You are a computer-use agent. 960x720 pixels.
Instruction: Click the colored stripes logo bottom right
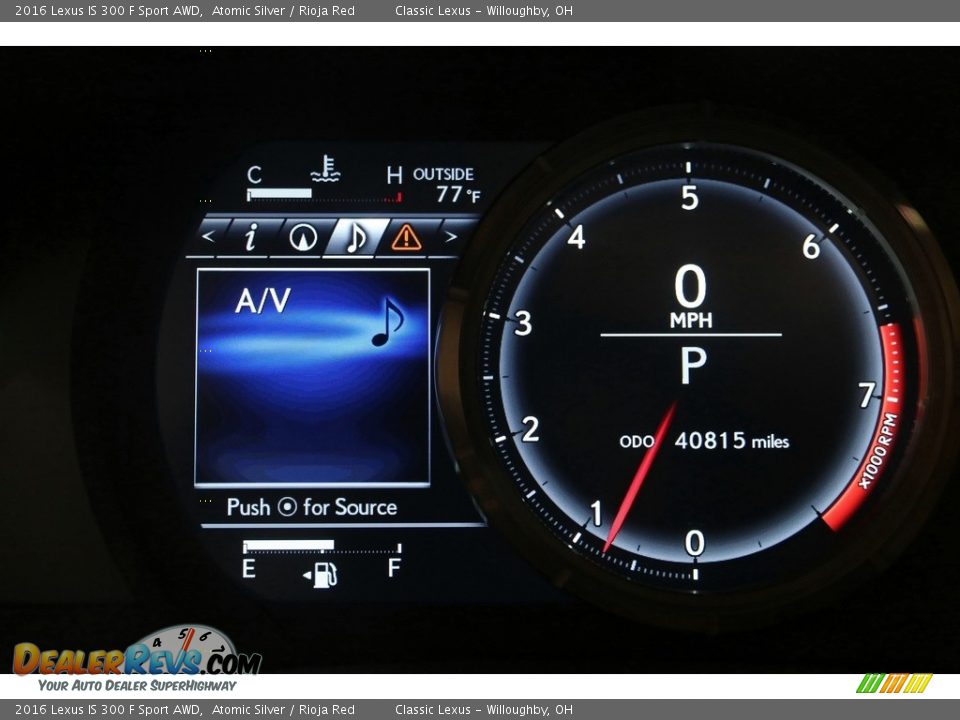click(894, 683)
